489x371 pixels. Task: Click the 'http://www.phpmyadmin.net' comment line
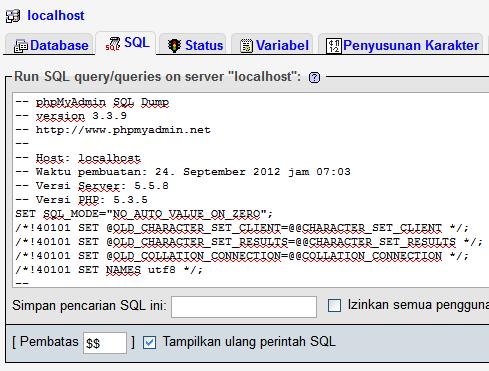point(113,130)
